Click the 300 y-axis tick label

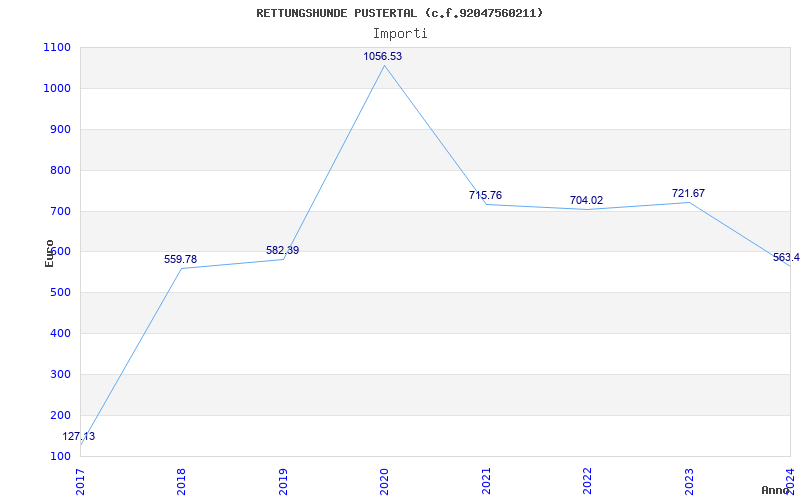click(60, 374)
